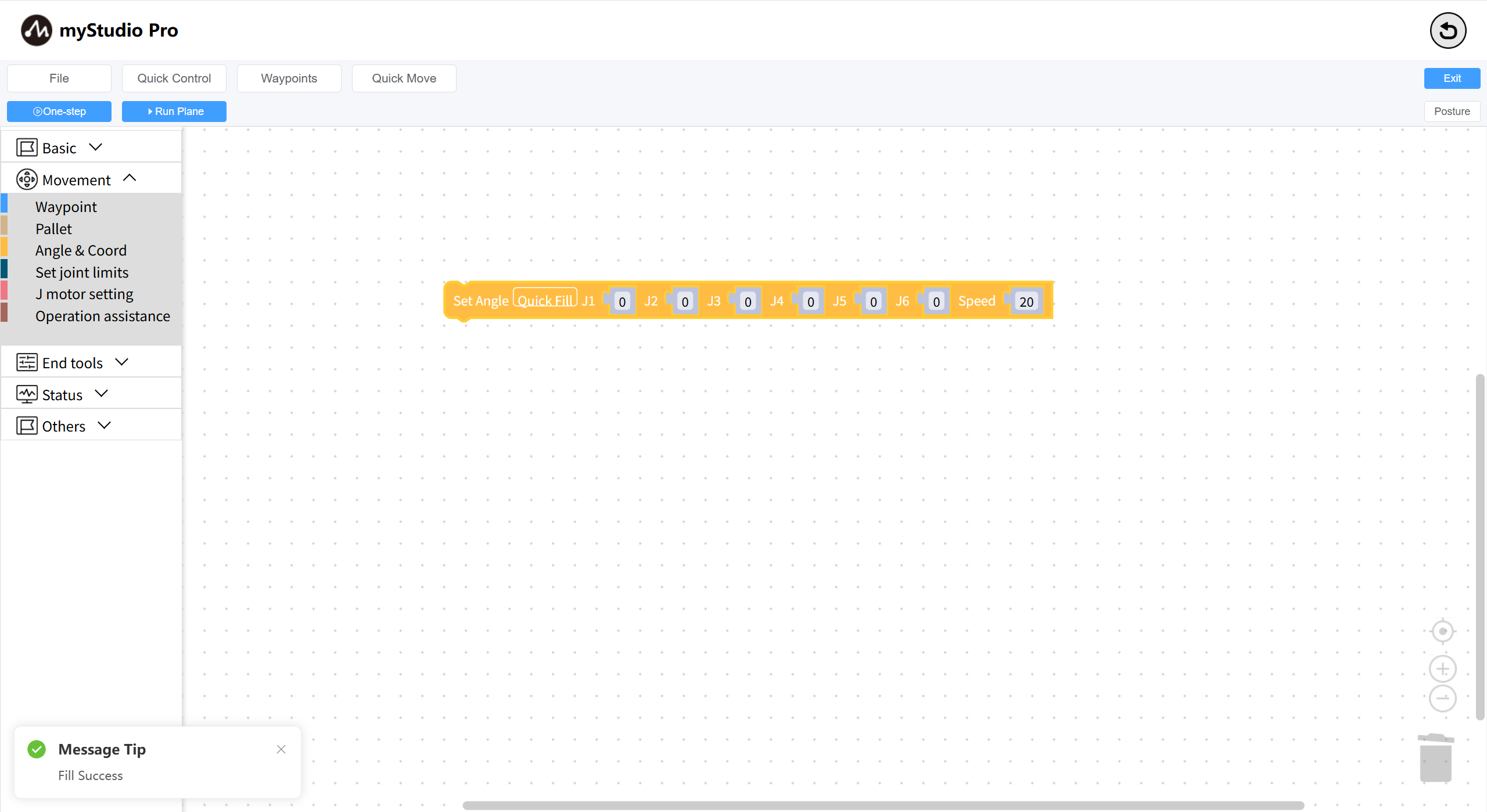Screen dimensions: 1487x812
Task: Expand the Others category chevron
Action: 105,425
